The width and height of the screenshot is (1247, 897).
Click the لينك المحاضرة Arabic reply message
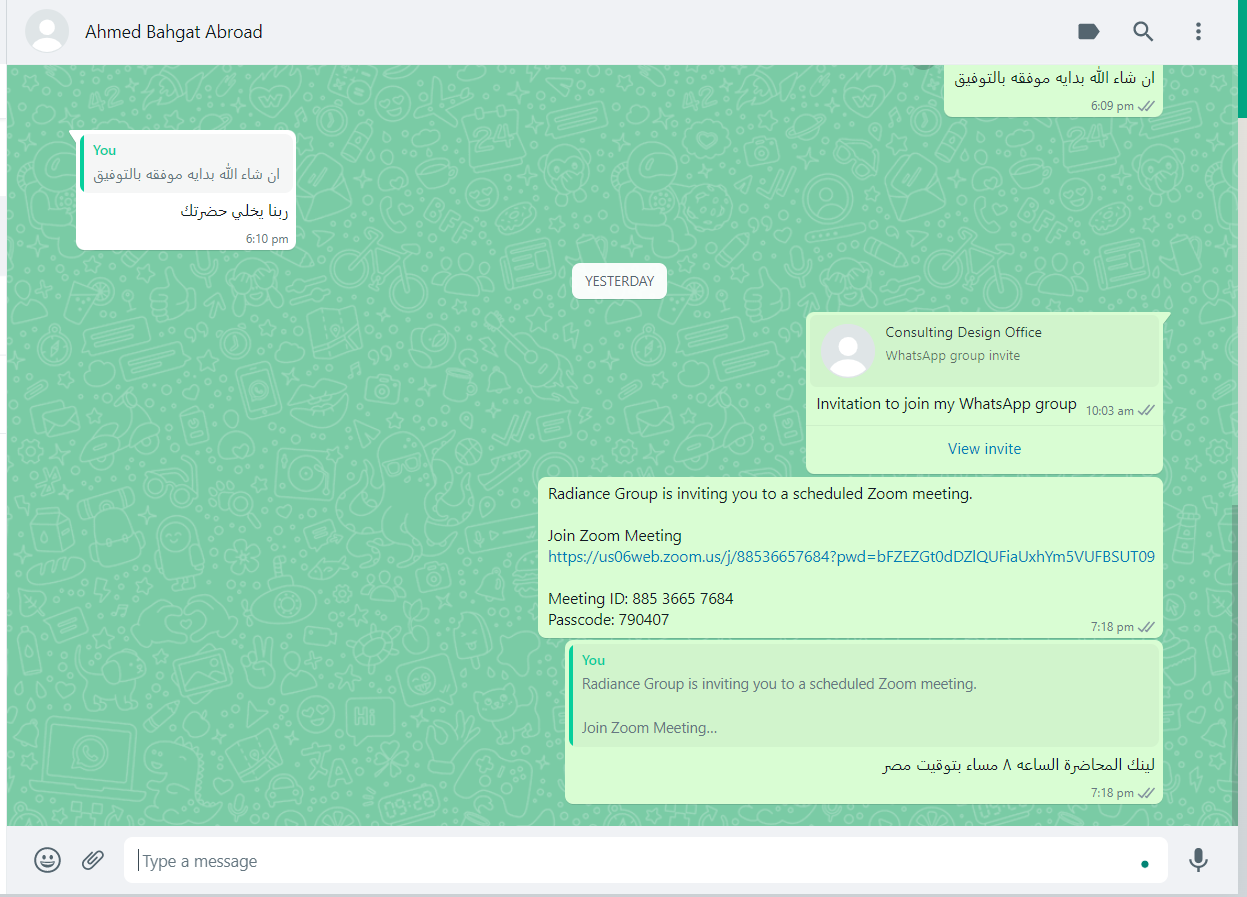1018,766
